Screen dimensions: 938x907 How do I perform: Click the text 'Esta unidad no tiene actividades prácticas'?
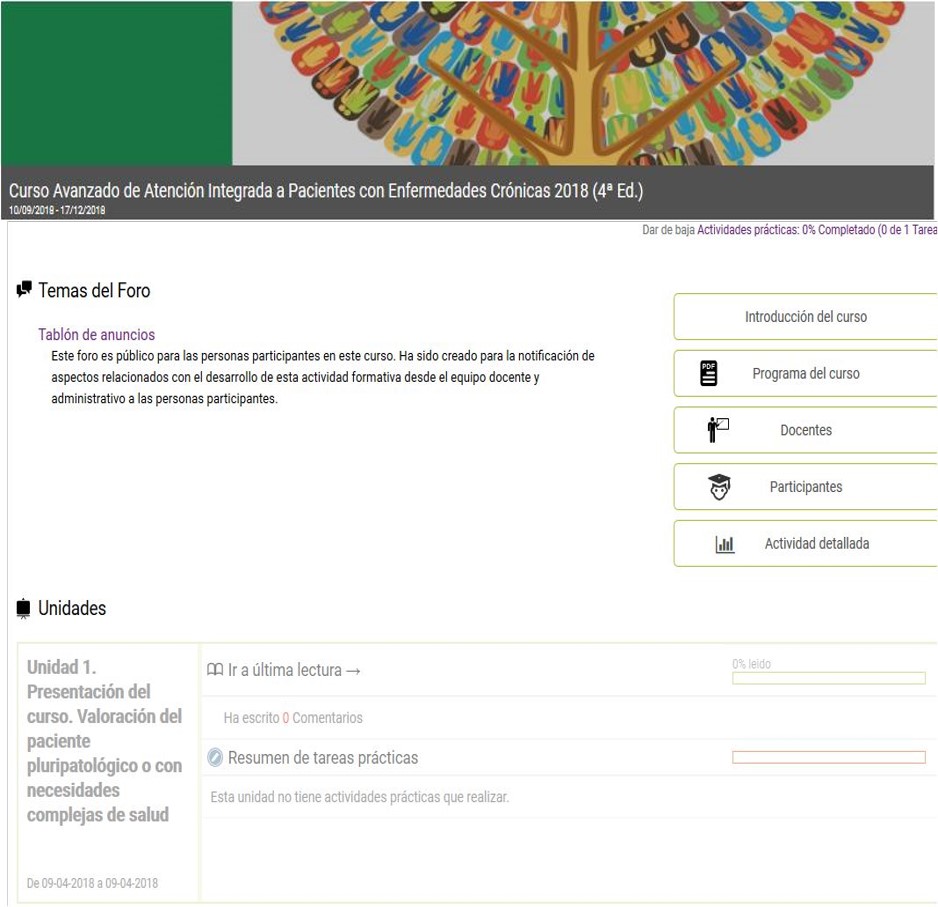pos(360,797)
